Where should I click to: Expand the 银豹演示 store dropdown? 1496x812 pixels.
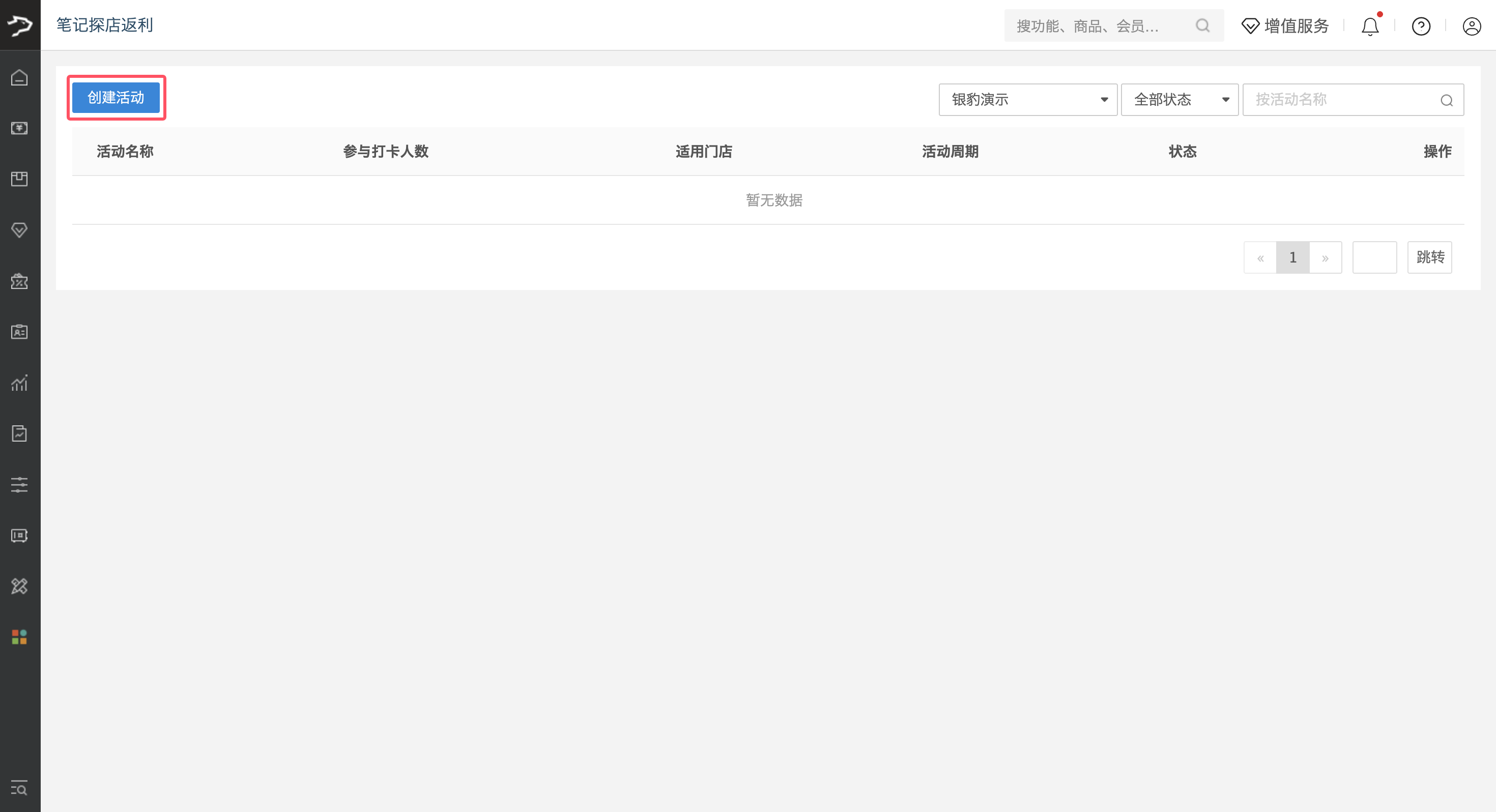[1028, 100]
